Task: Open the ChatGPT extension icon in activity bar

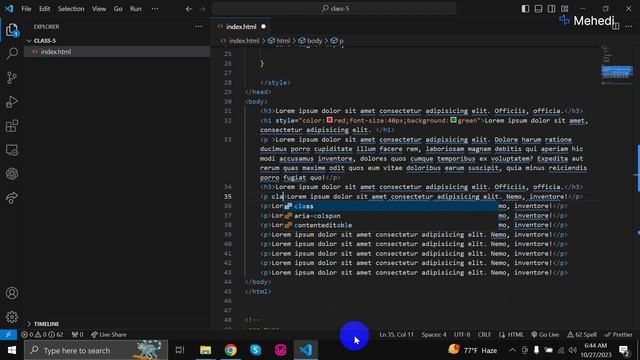Action: (12, 174)
